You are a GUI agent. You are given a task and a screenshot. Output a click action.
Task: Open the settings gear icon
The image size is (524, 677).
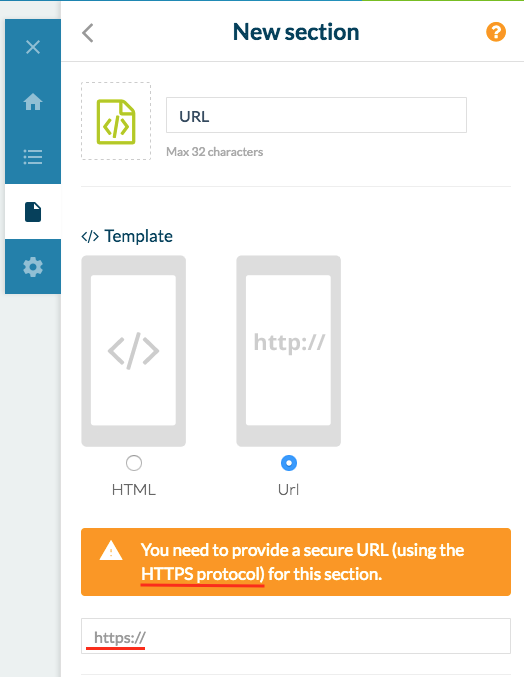click(33, 267)
